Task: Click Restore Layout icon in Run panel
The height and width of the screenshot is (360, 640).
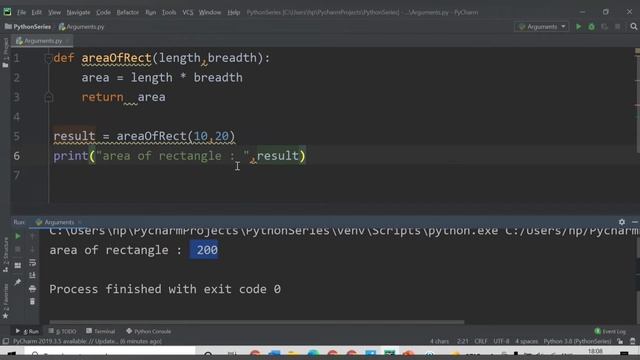Action: [x=18, y=266]
